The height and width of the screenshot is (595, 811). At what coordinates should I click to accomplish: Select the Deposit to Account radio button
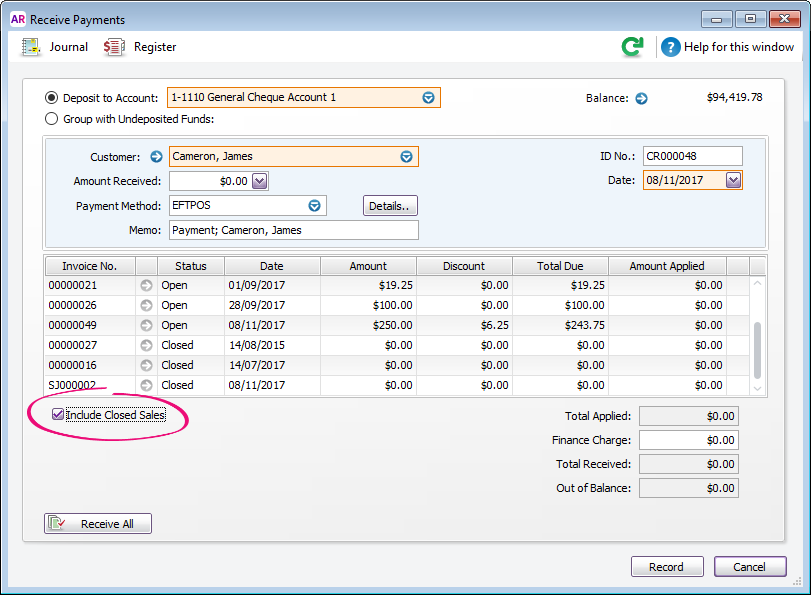(49, 97)
